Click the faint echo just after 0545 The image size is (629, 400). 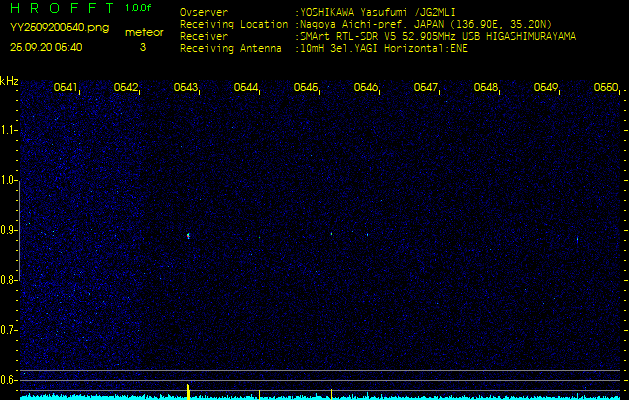pyautogui.click(x=331, y=234)
